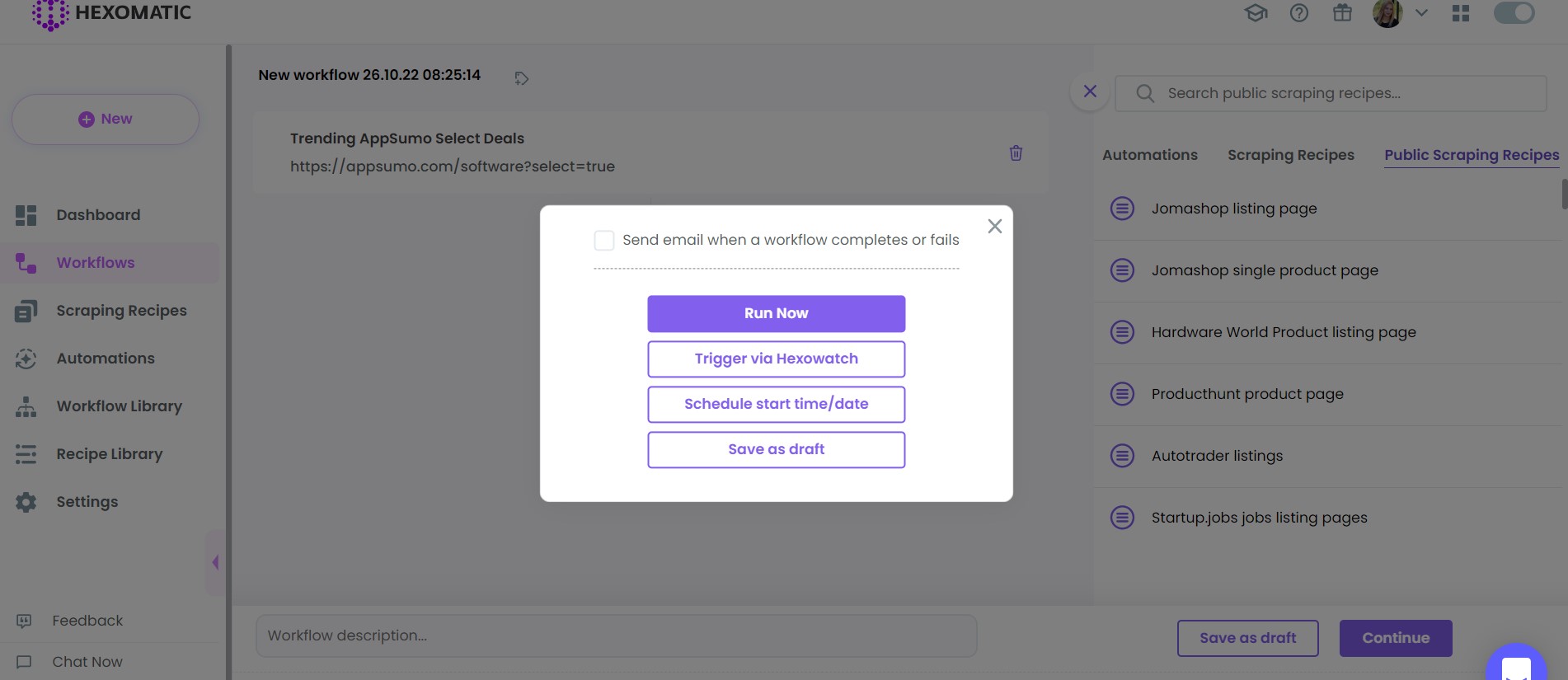Choose Schedule start time/date option
The image size is (1568, 680).
coord(776,404)
